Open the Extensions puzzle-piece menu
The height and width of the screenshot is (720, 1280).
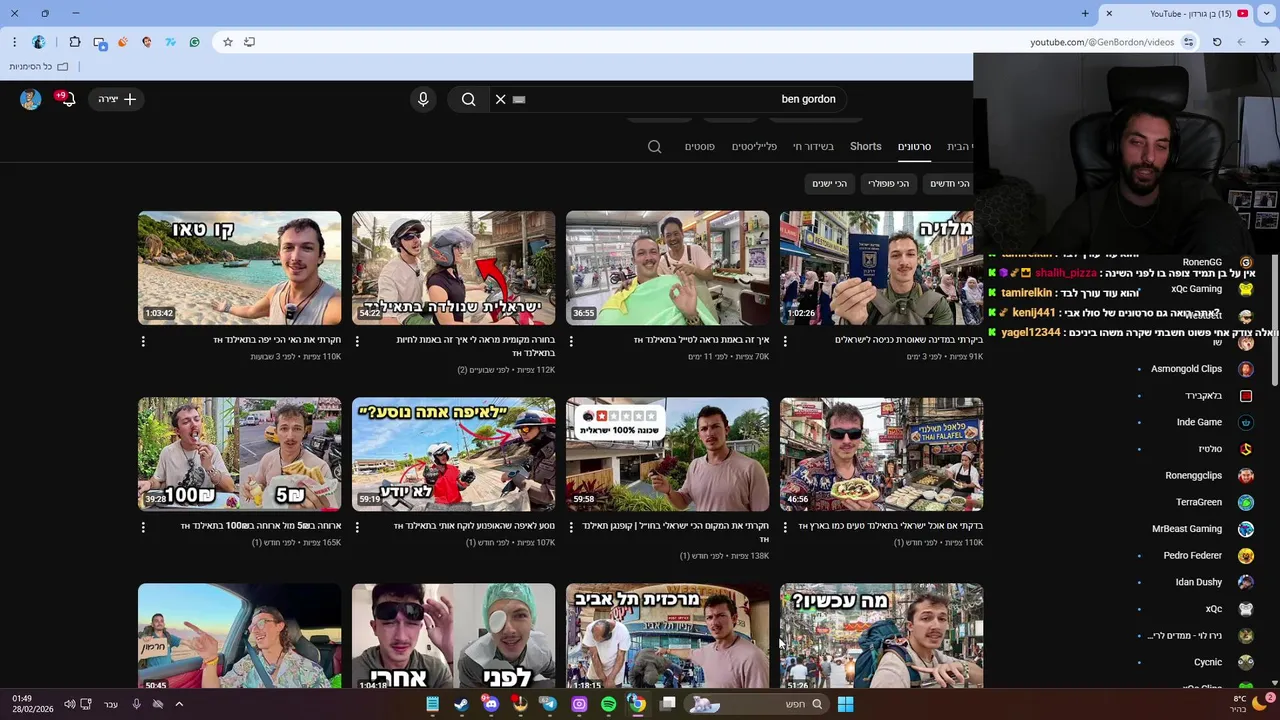(x=75, y=42)
